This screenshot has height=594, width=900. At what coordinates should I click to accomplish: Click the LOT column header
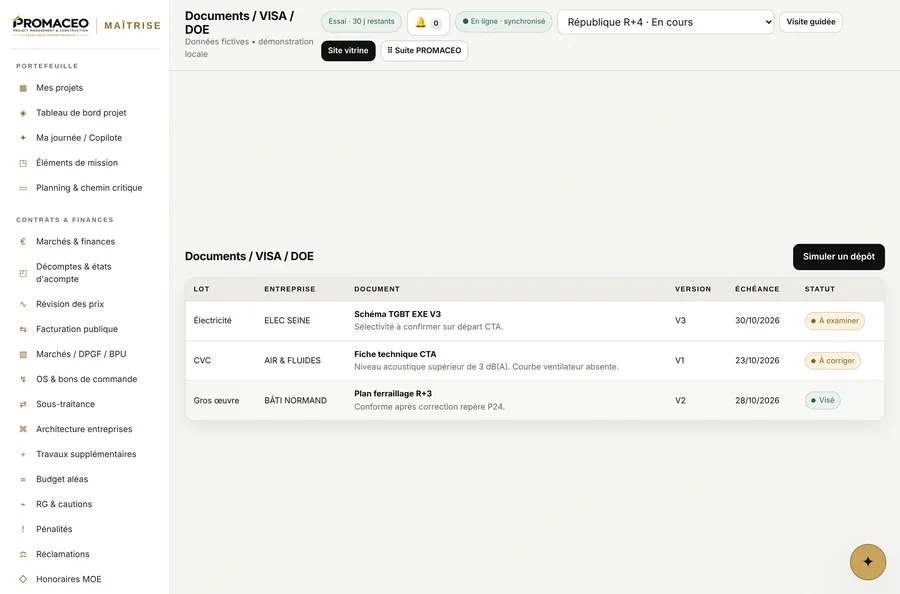[x=201, y=289]
